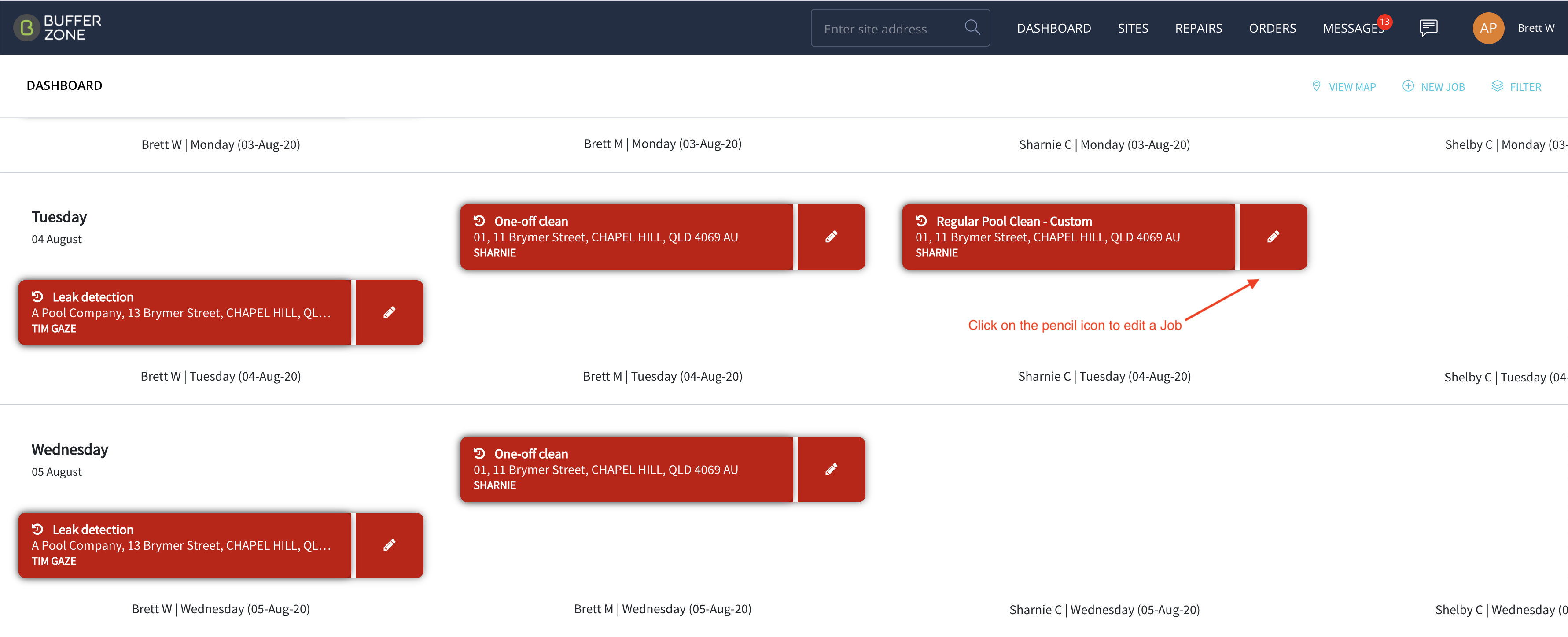Screen dimensions: 1568x637
Task: Click the Tuesday day heading
Action: [59, 217]
